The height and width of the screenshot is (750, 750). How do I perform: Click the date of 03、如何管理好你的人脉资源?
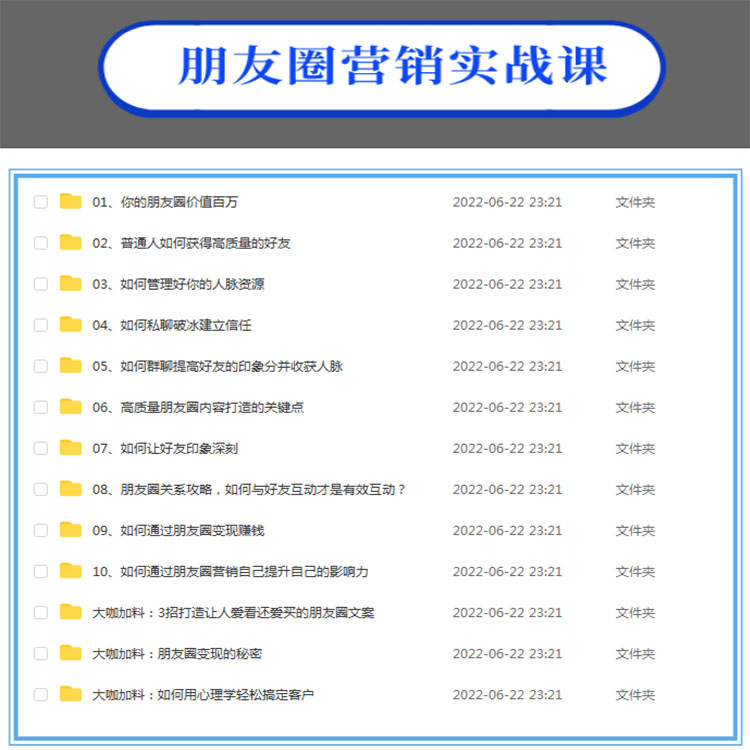(507, 284)
